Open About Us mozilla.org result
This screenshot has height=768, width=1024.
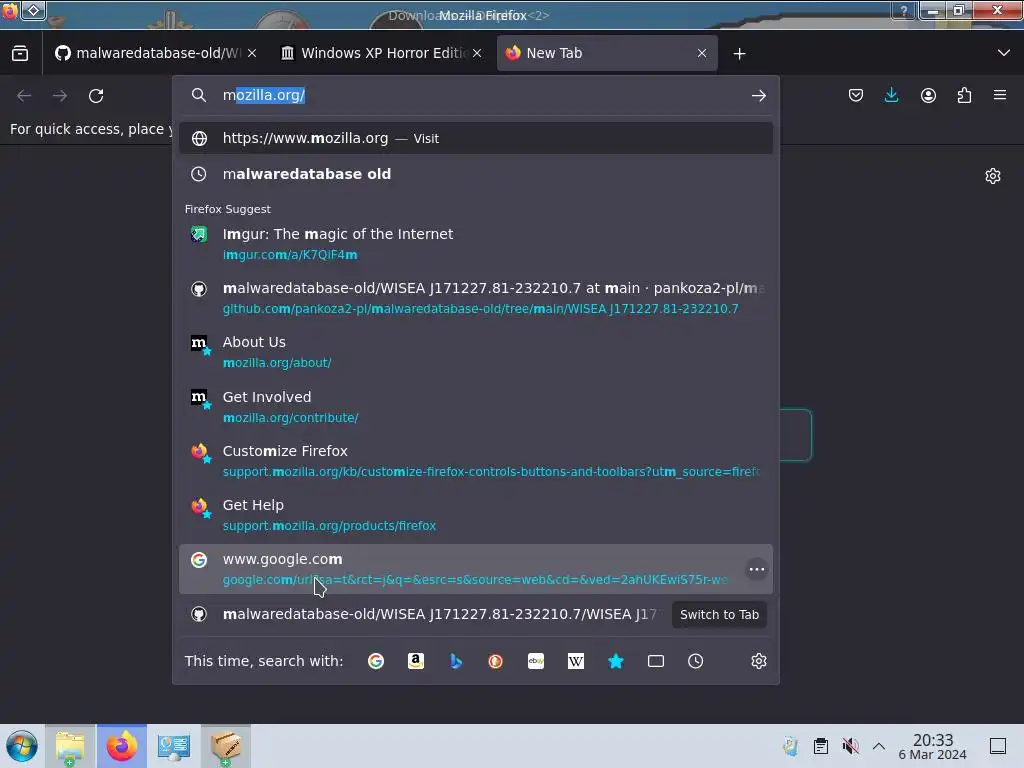coord(475,352)
